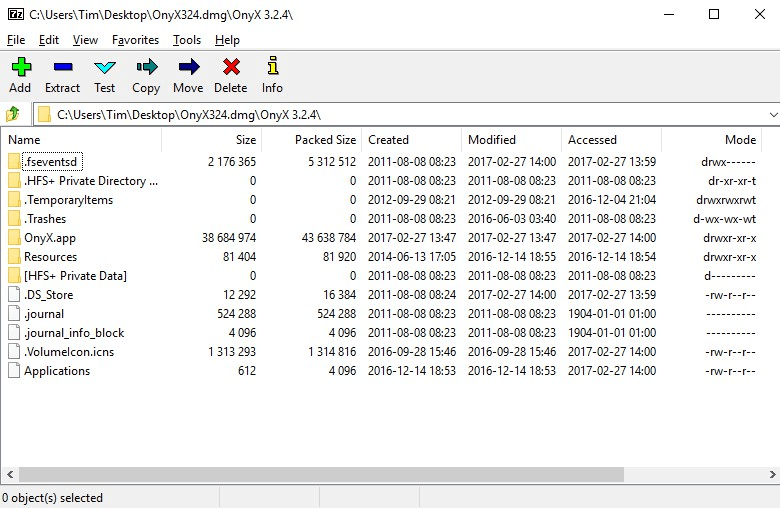The image size is (780, 508).
Task: Click .fseventsd mode drwx------
Action: [x=728, y=162]
